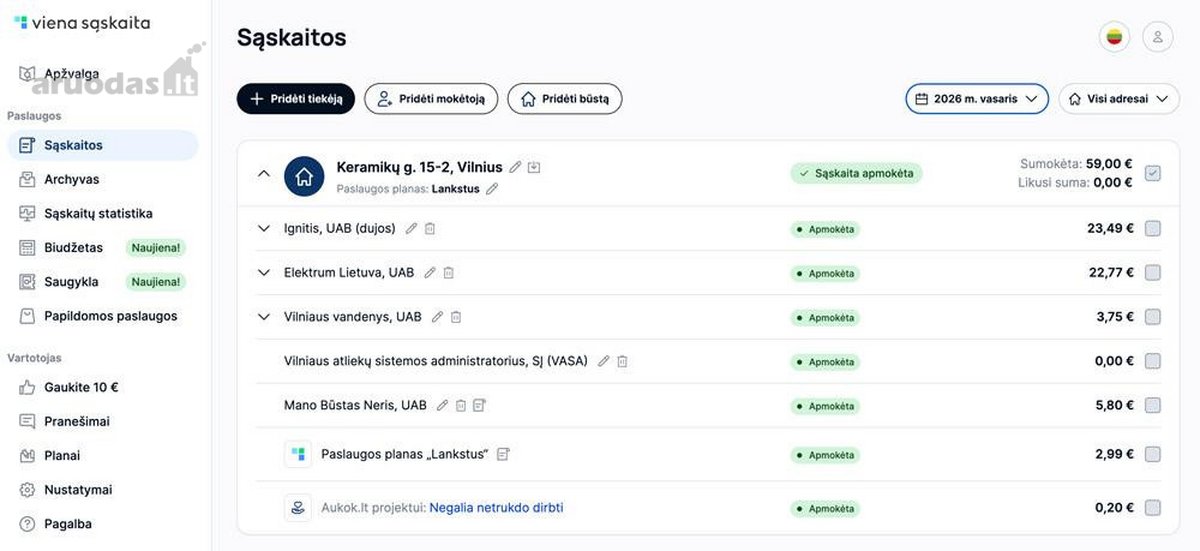This screenshot has height=551, width=1200.
Task: Tick the Vilniaus vandenys 3,75 € checkbox
Action: 1152,317
